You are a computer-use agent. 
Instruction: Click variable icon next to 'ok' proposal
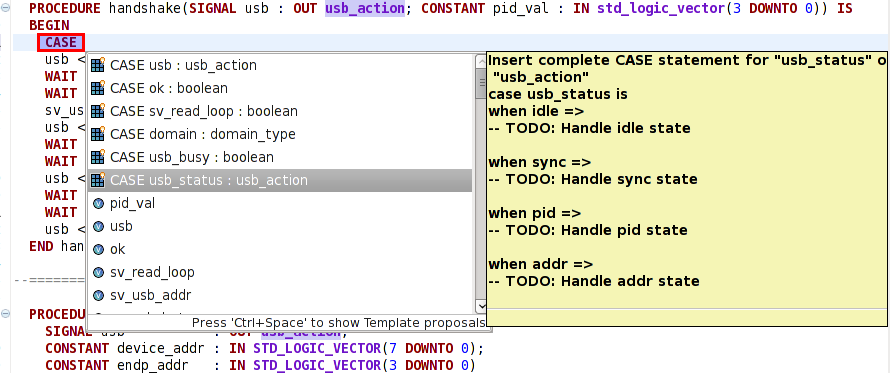[x=98, y=249]
